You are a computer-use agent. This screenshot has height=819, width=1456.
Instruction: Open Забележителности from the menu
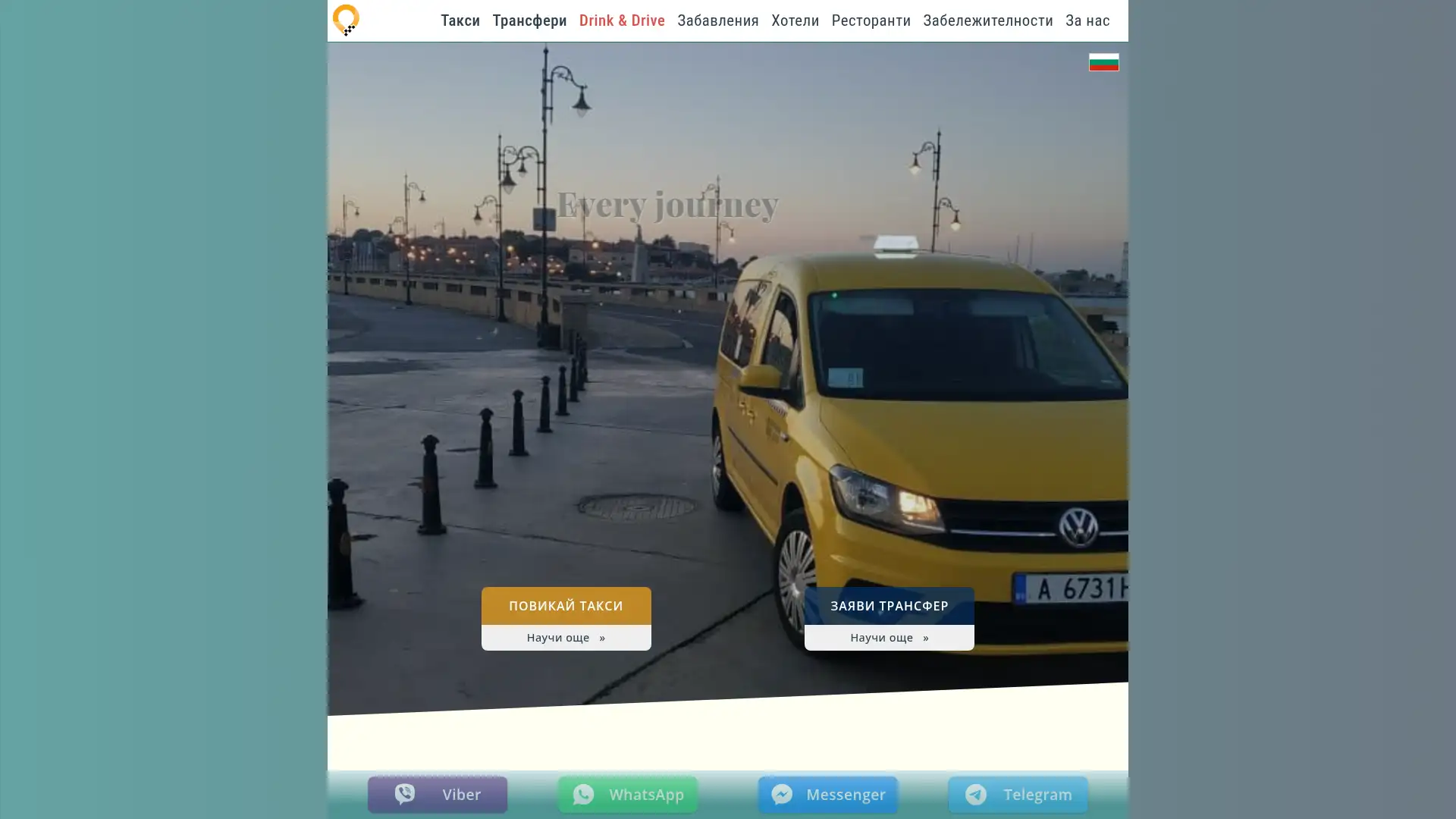coord(987,20)
